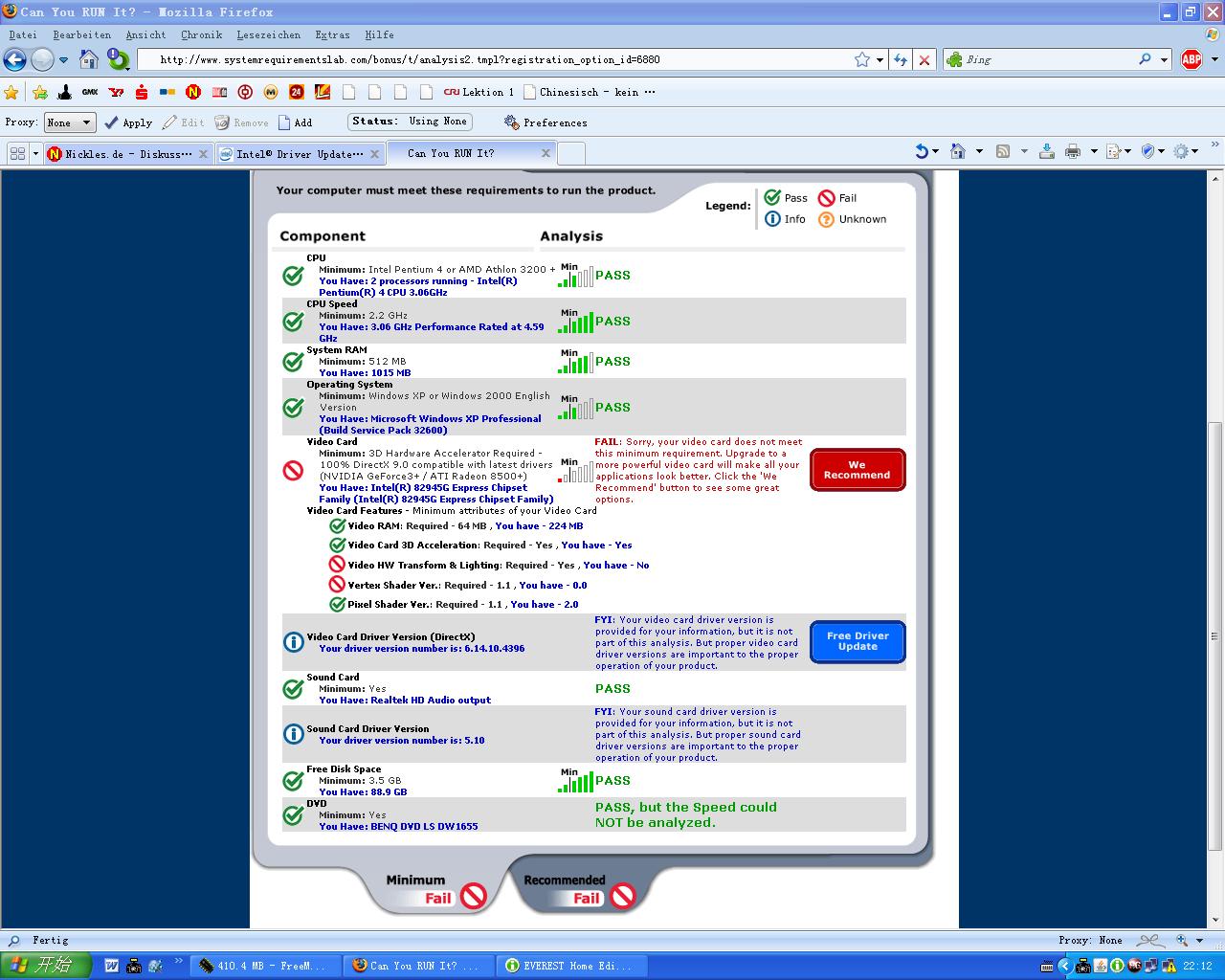The height and width of the screenshot is (980, 1225).
Task: Open the Bing search engine dropdown arrow
Action: pos(1165,59)
